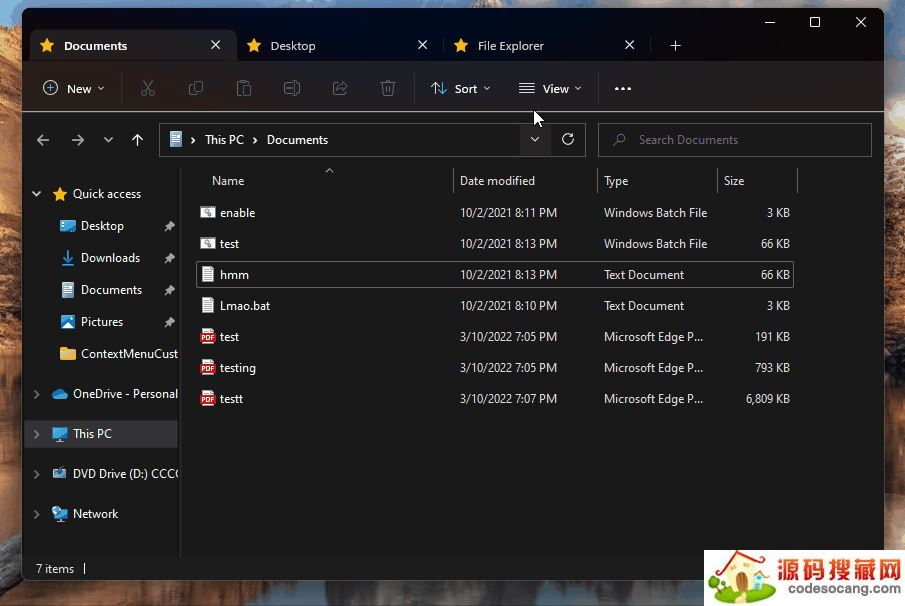Add a new tab with plus button

point(675,46)
